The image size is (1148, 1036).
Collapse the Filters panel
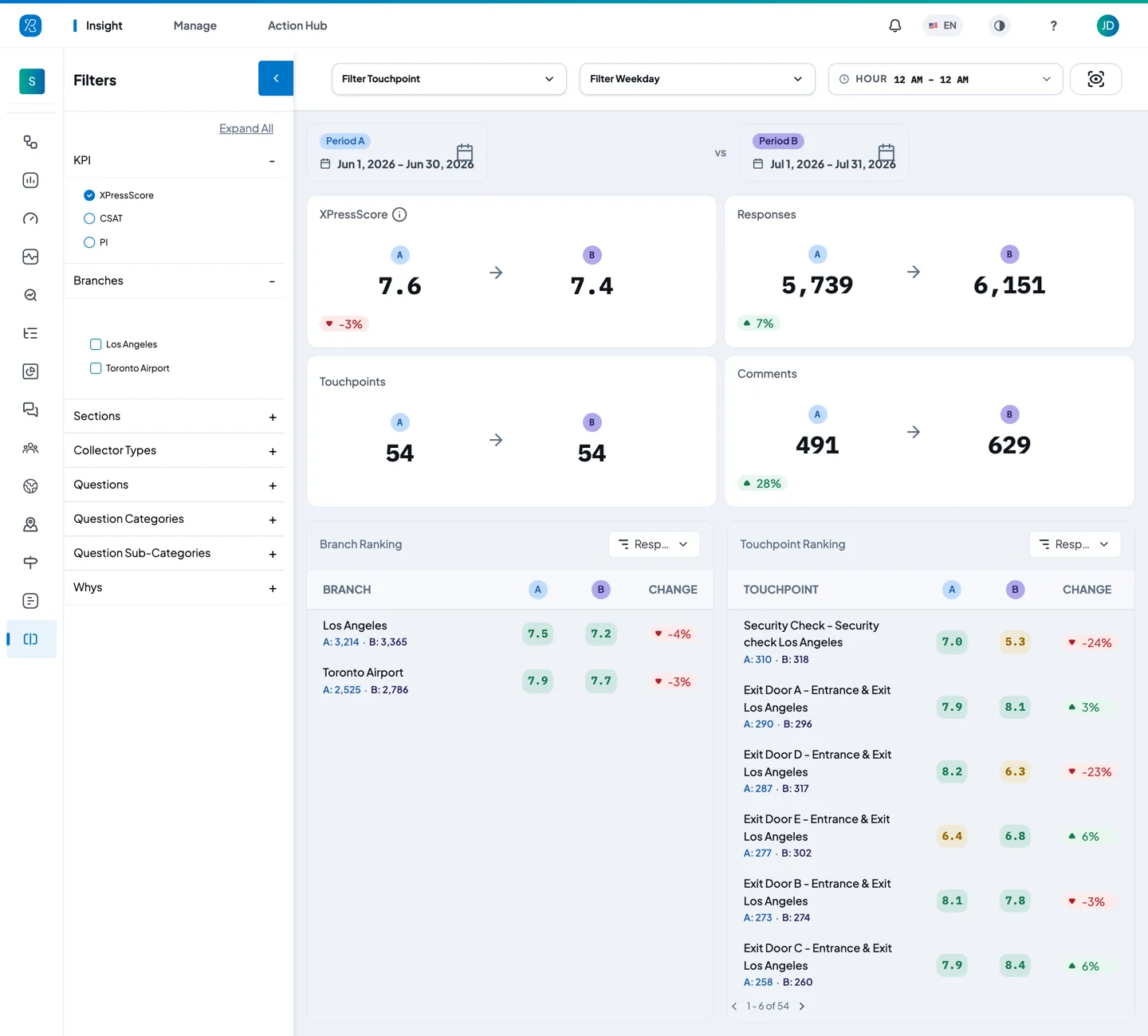coord(276,78)
